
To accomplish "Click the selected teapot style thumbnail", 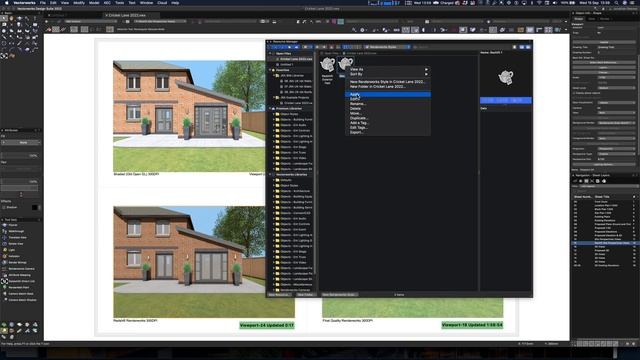I will tap(345, 63).
